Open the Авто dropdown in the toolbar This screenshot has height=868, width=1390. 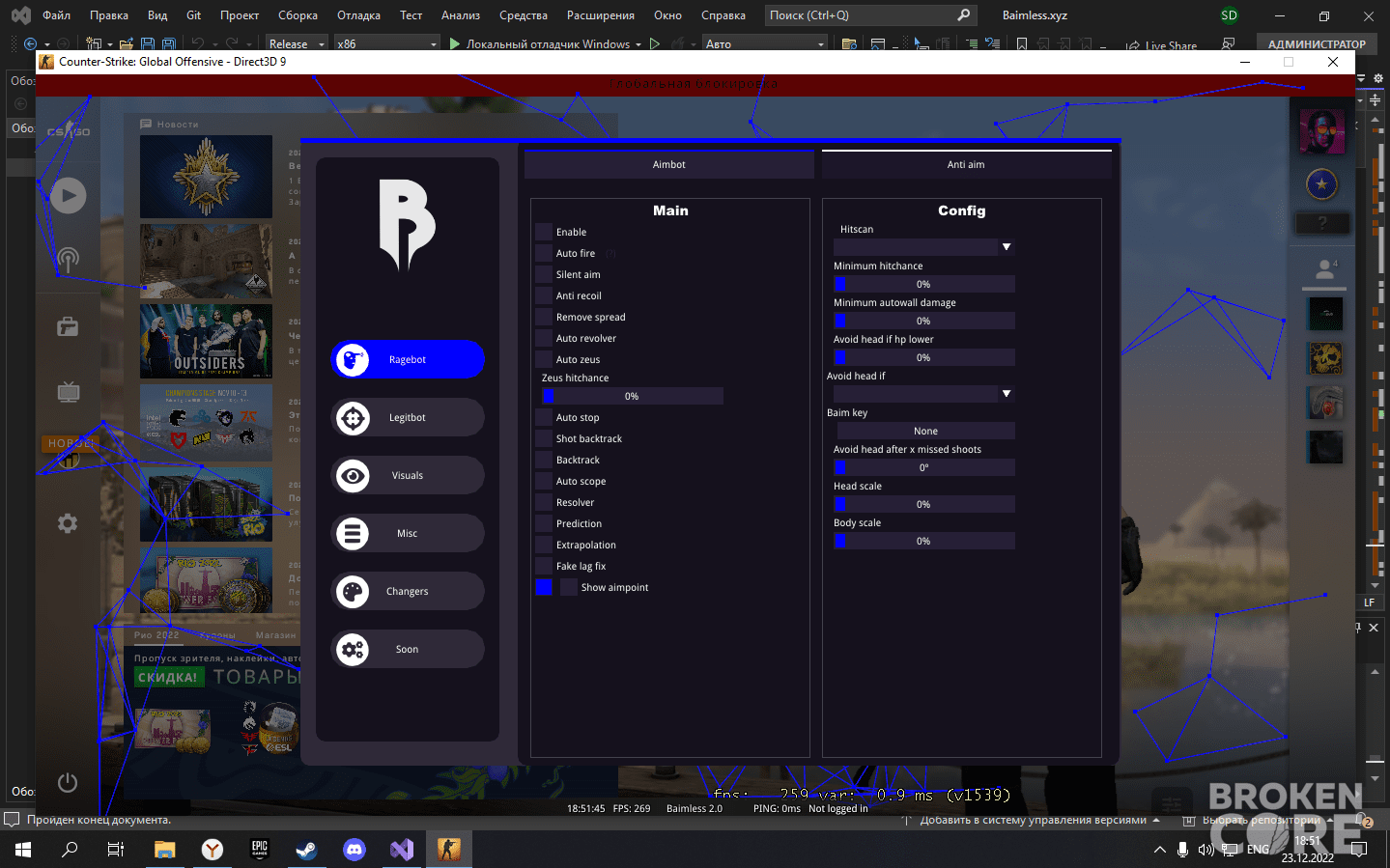pos(765,44)
